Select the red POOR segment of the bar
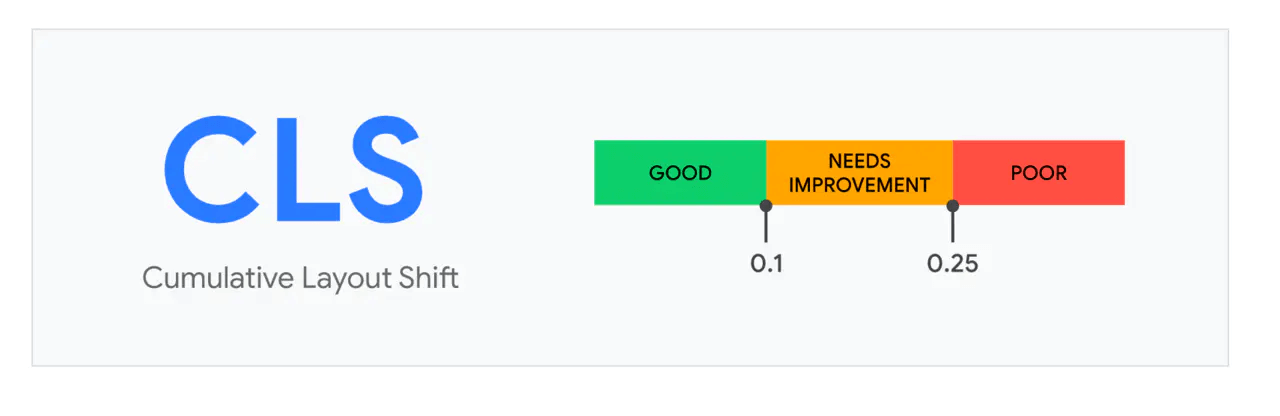Viewport: 1280px width, 416px height. pyautogui.click(x=1039, y=190)
